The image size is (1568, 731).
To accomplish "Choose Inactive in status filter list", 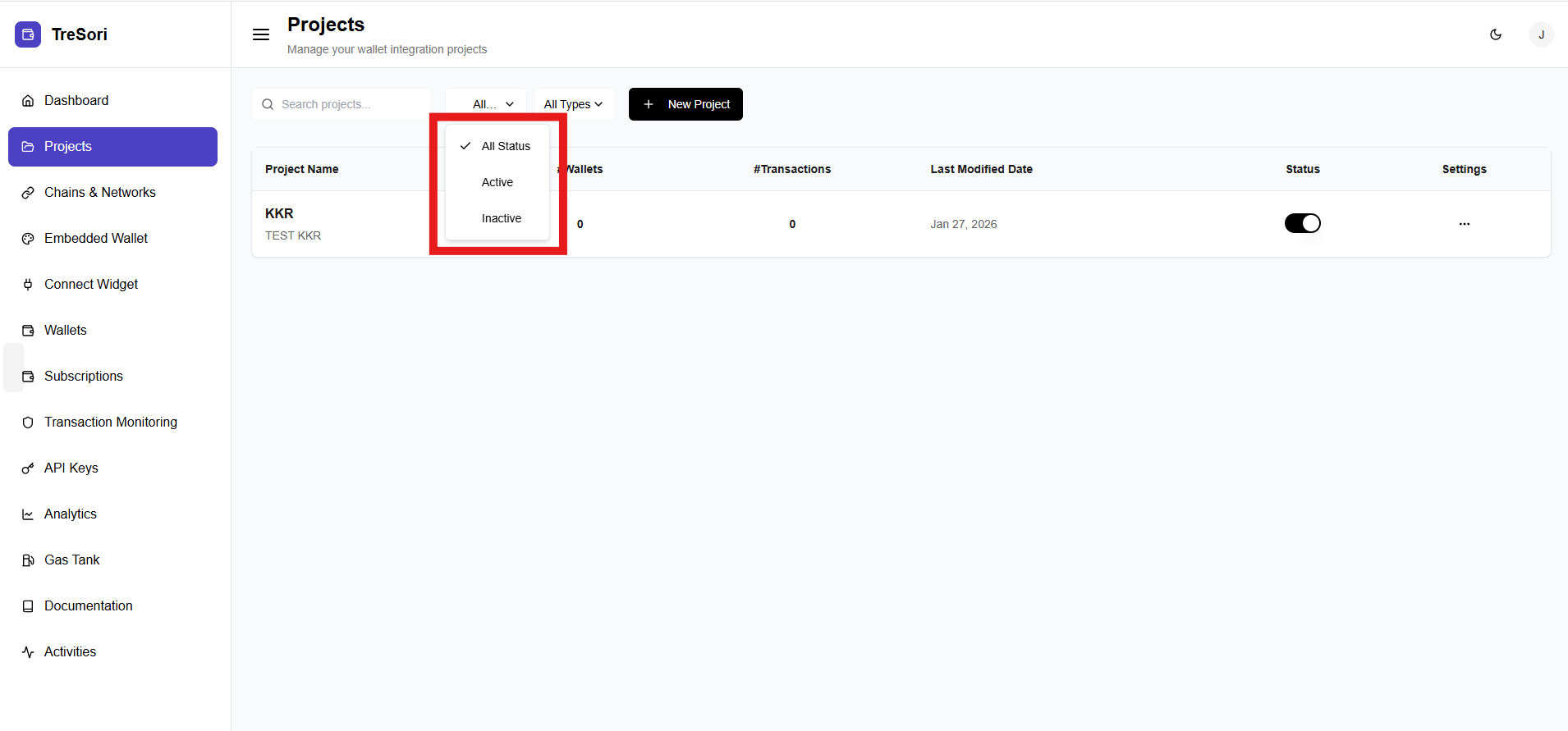I will (x=501, y=218).
